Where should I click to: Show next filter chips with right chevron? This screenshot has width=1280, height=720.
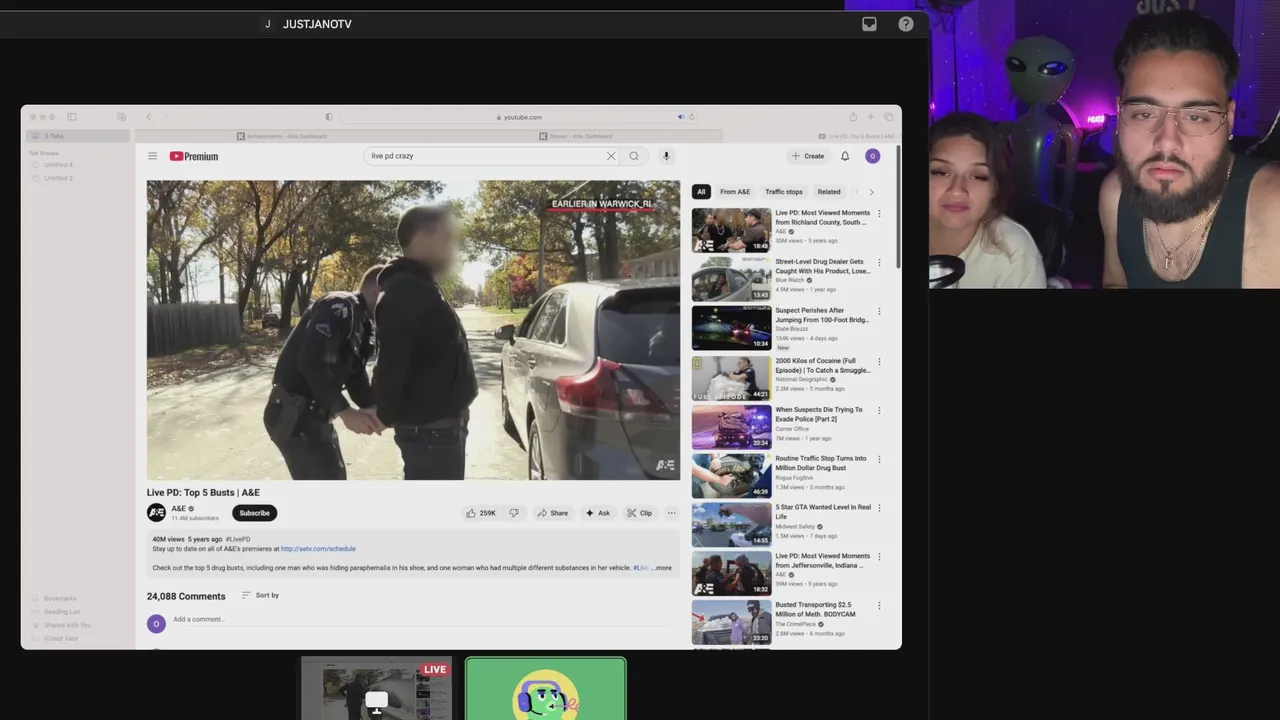coord(871,192)
